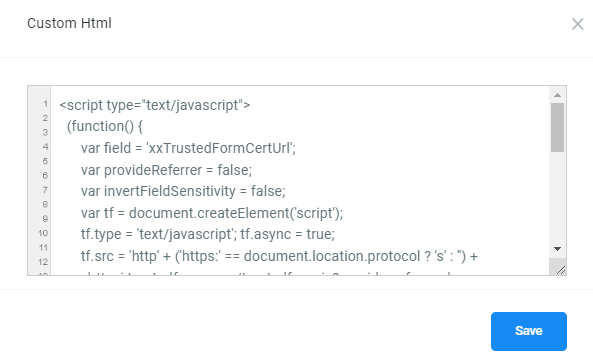Click the document.createElement('script') line

coord(212,213)
